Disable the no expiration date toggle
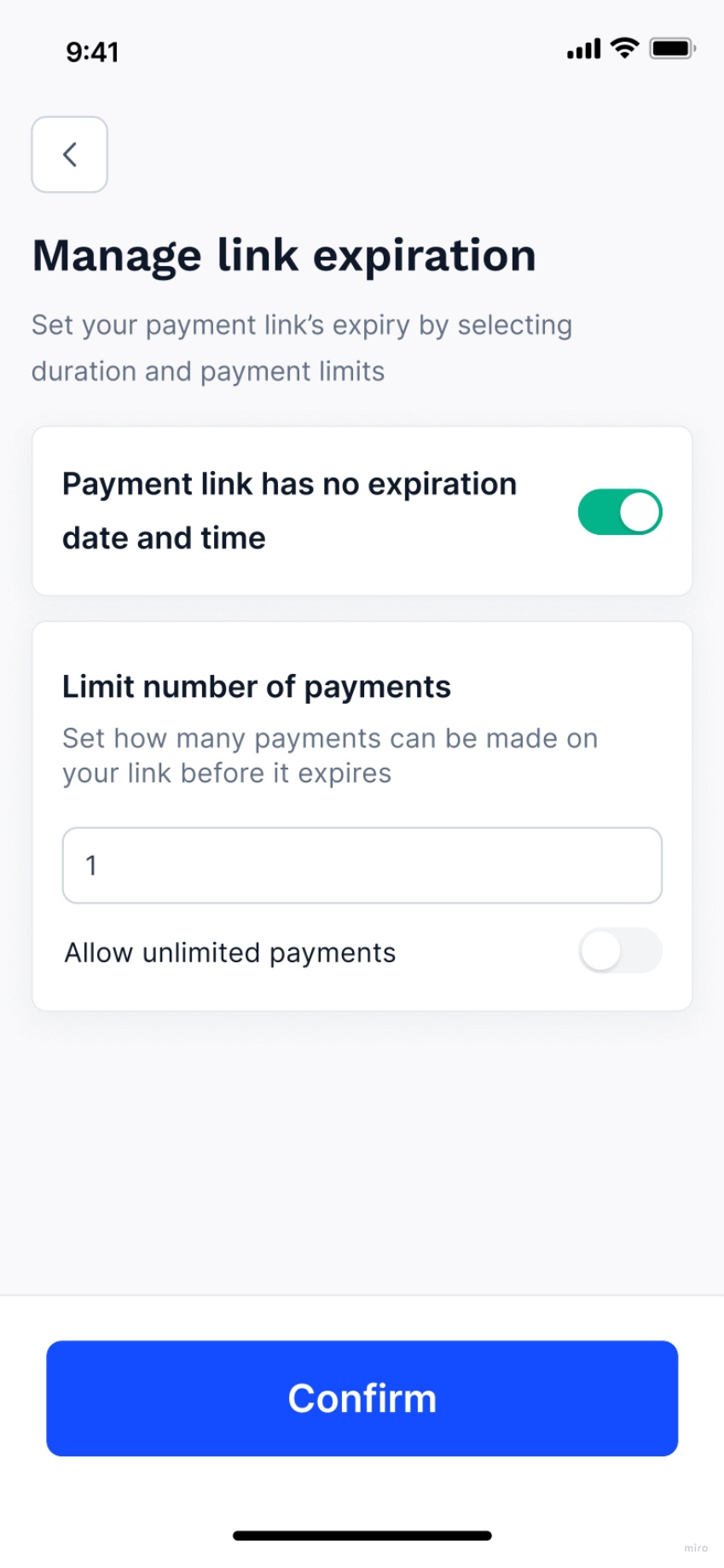This screenshot has width=724, height=1568. pyautogui.click(x=620, y=512)
